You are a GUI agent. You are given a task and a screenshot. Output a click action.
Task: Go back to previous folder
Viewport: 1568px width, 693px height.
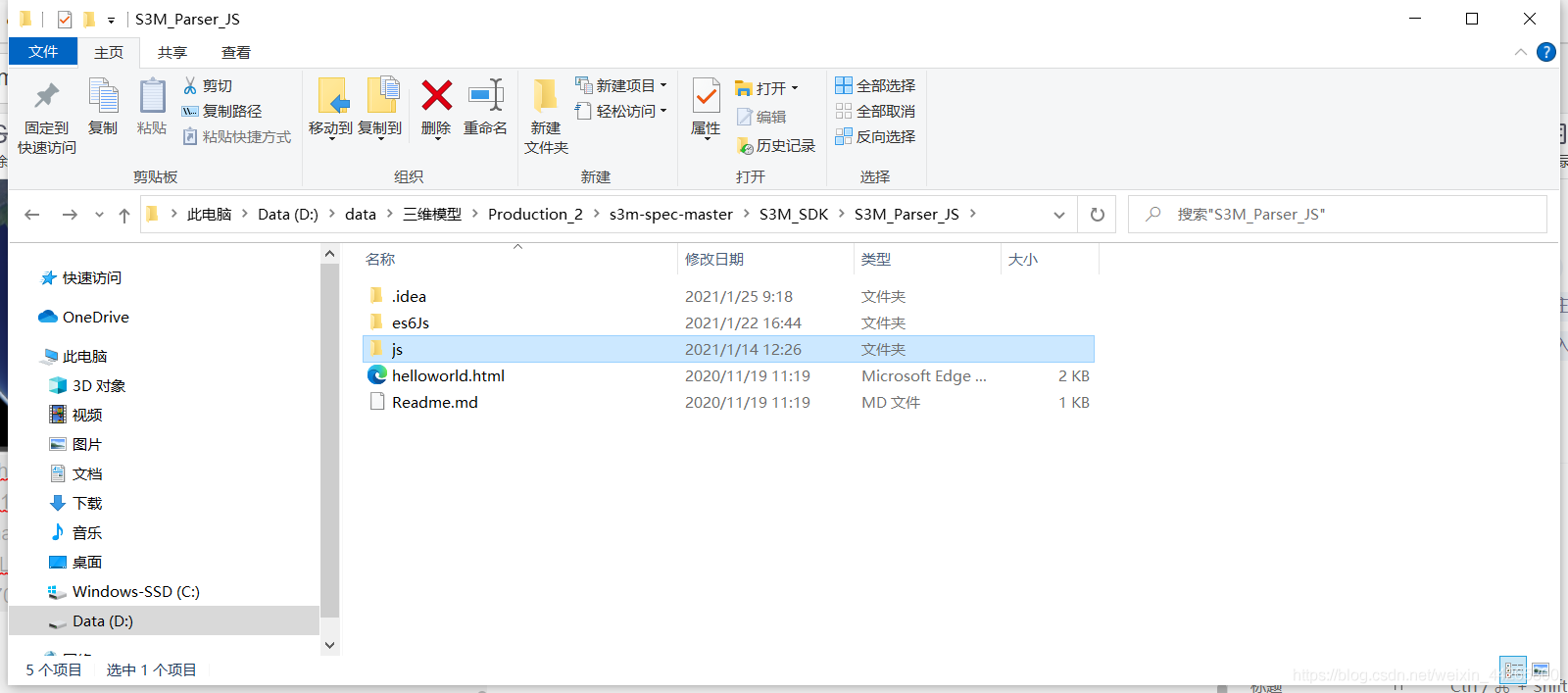click(x=32, y=215)
